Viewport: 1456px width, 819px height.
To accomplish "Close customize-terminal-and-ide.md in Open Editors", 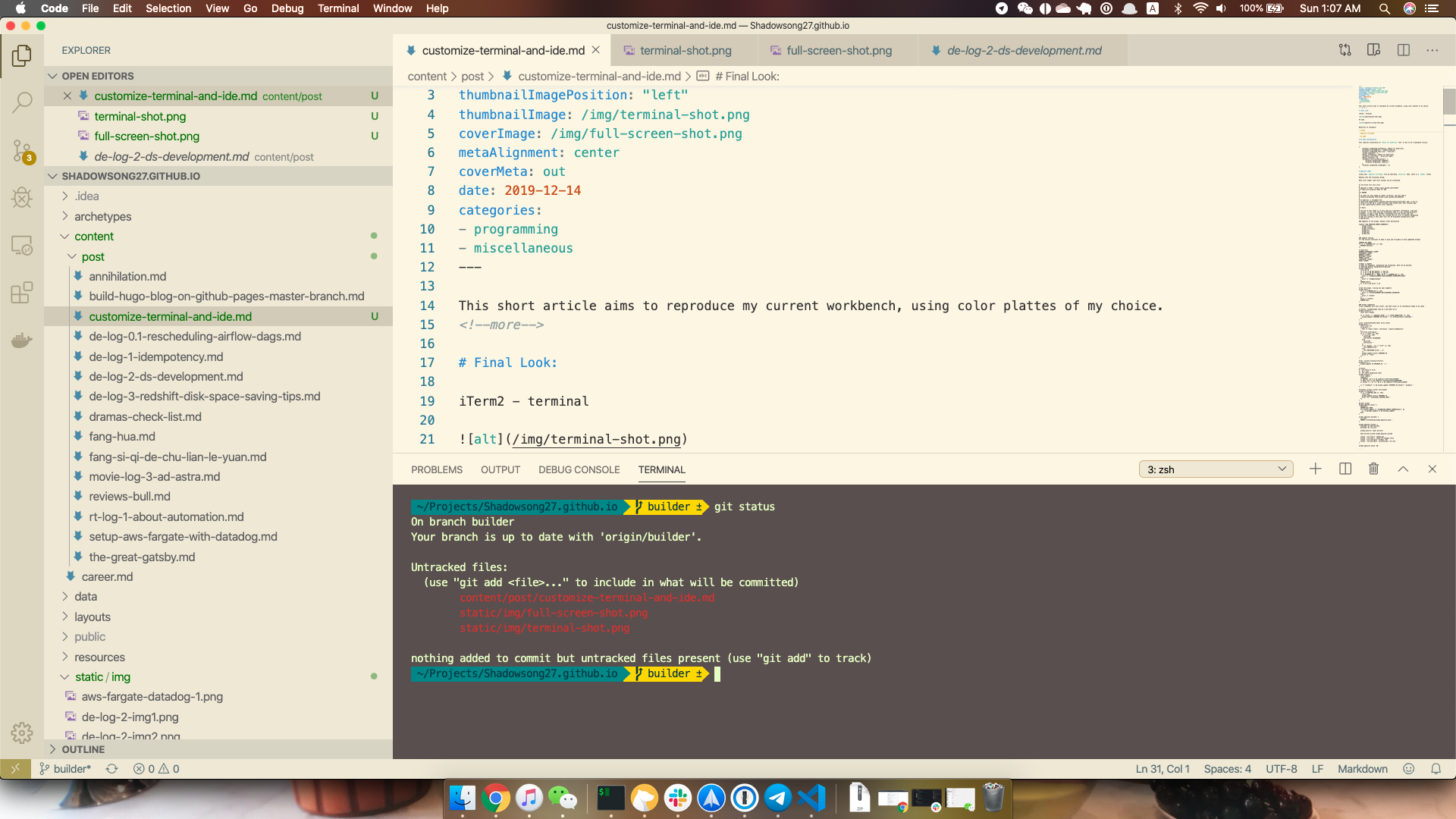I will click(x=67, y=96).
